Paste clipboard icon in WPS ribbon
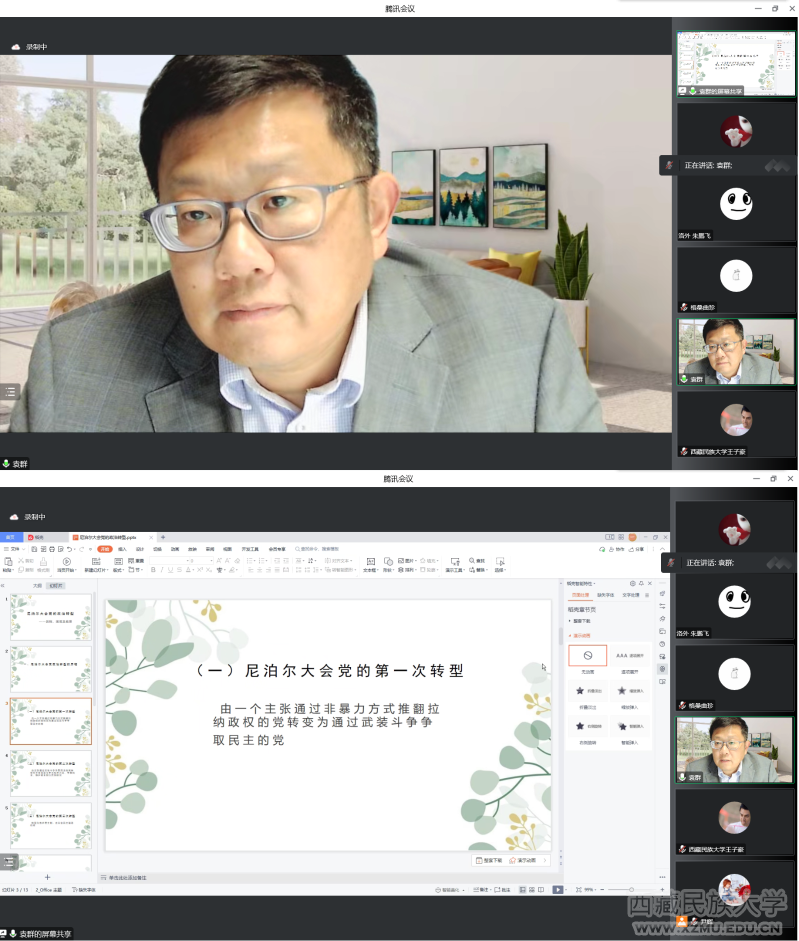 (x=8, y=561)
